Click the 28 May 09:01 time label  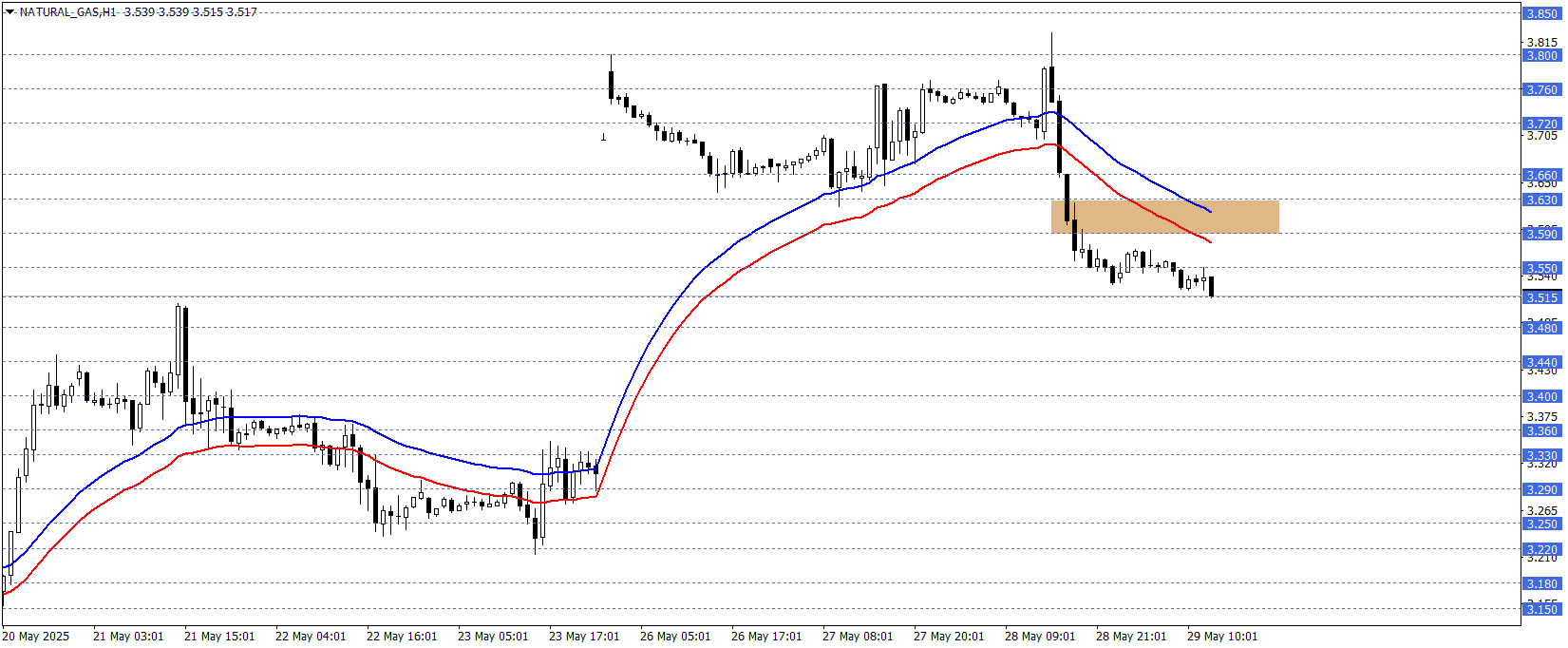click(1040, 637)
